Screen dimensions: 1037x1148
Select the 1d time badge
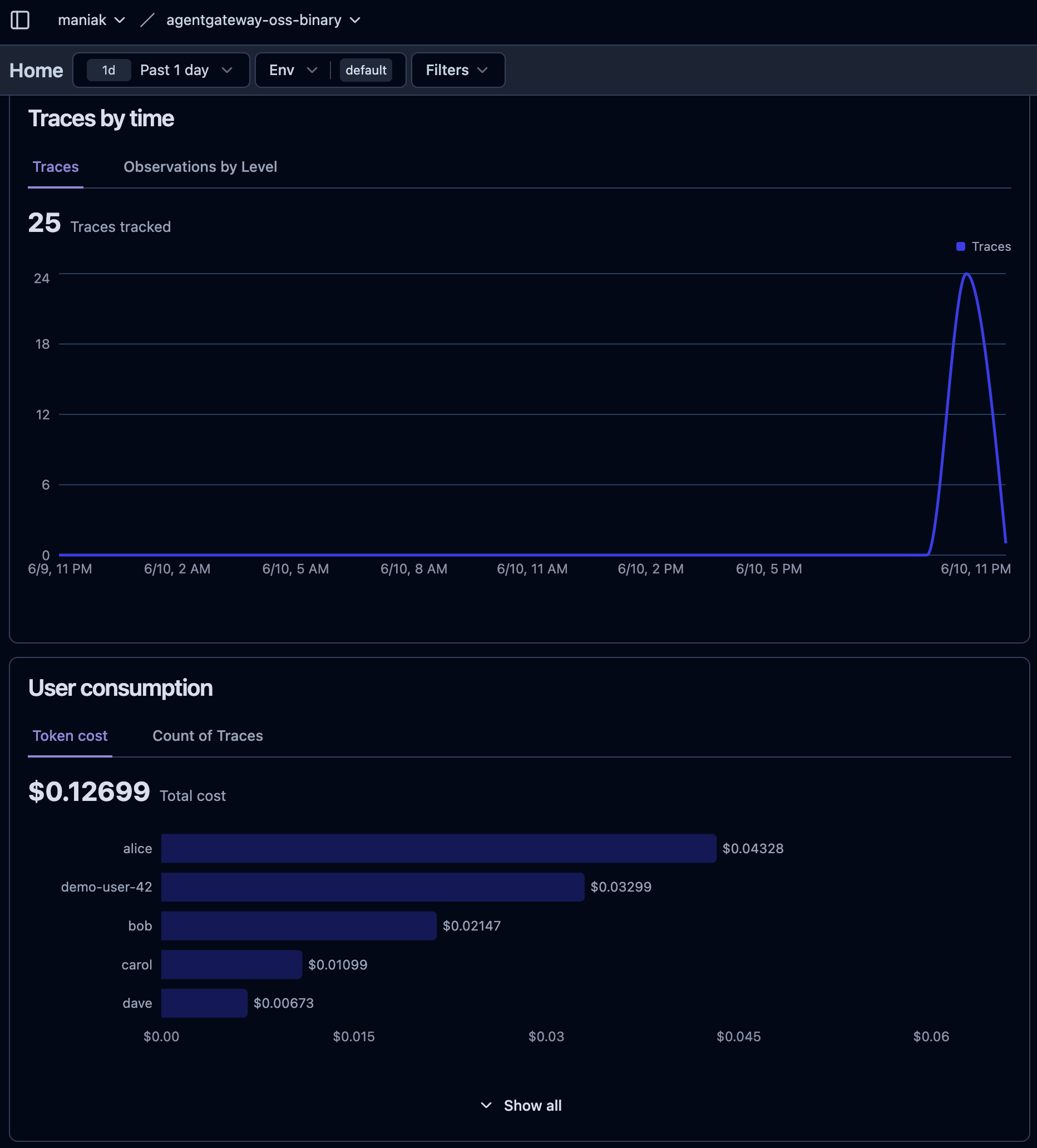tap(108, 70)
